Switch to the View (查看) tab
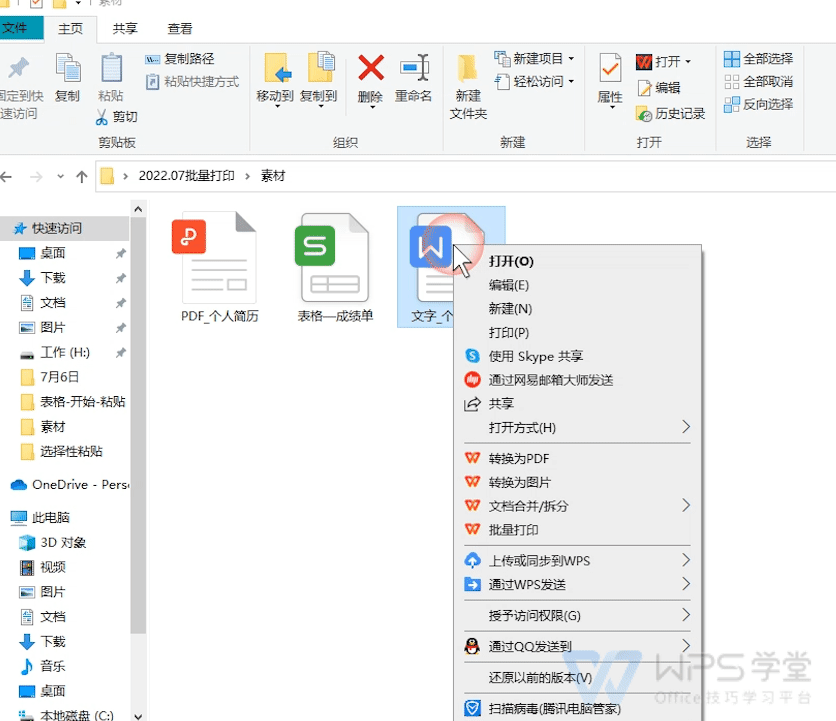836x721 pixels. [180, 29]
